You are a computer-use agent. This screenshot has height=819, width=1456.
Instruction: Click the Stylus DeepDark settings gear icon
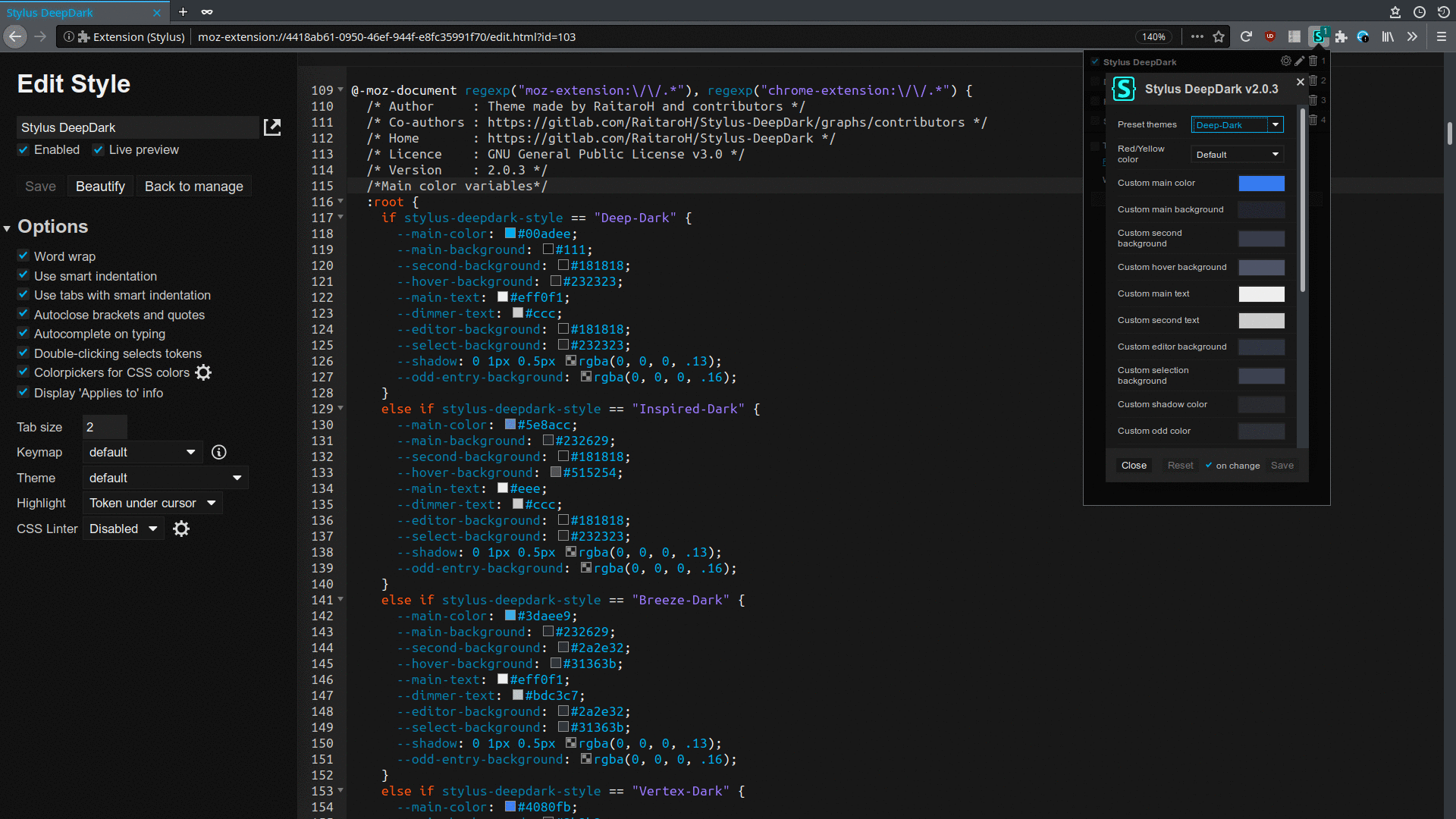(x=1286, y=61)
